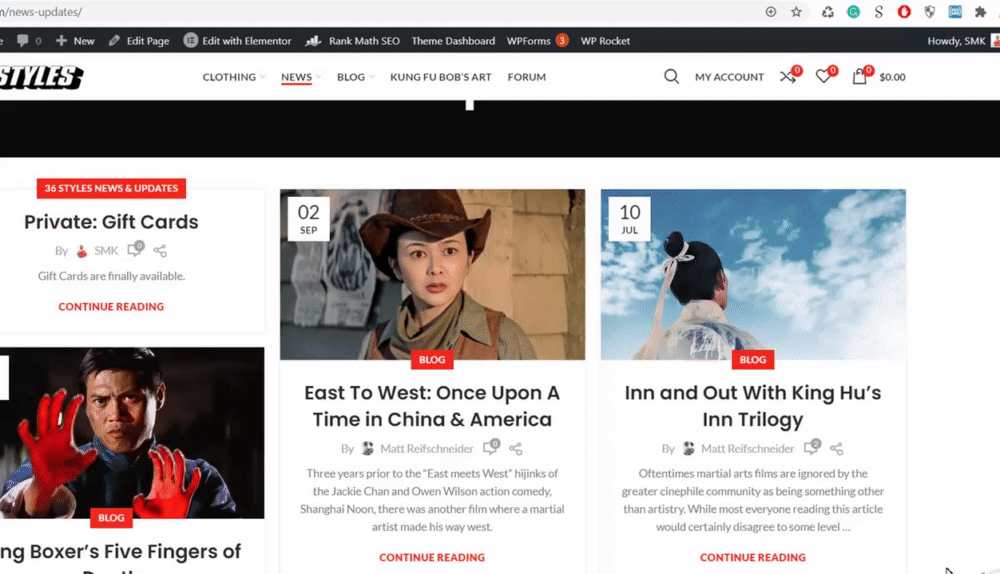The height and width of the screenshot is (574, 1000).
Task: Click 36 STYLES NEWS & UPDATES category badge
Action: coord(111,188)
